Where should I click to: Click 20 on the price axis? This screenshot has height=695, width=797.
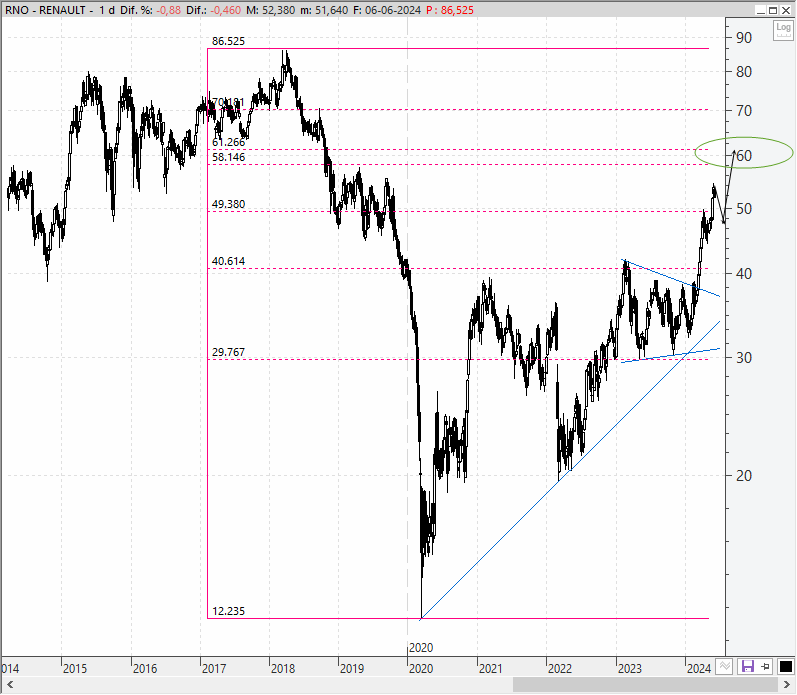click(x=744, y=475)
